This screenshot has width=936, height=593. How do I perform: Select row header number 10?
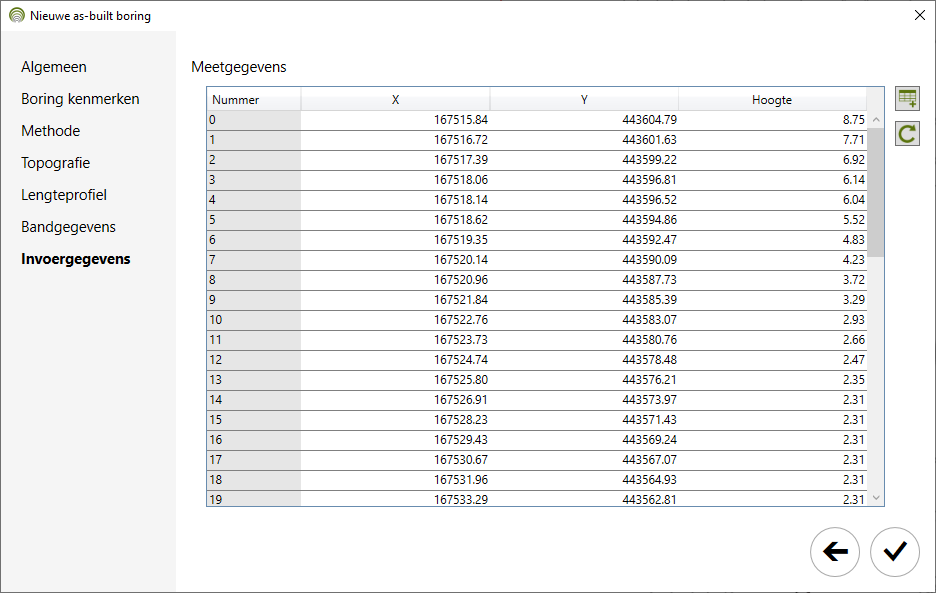(x=254, y=320)
